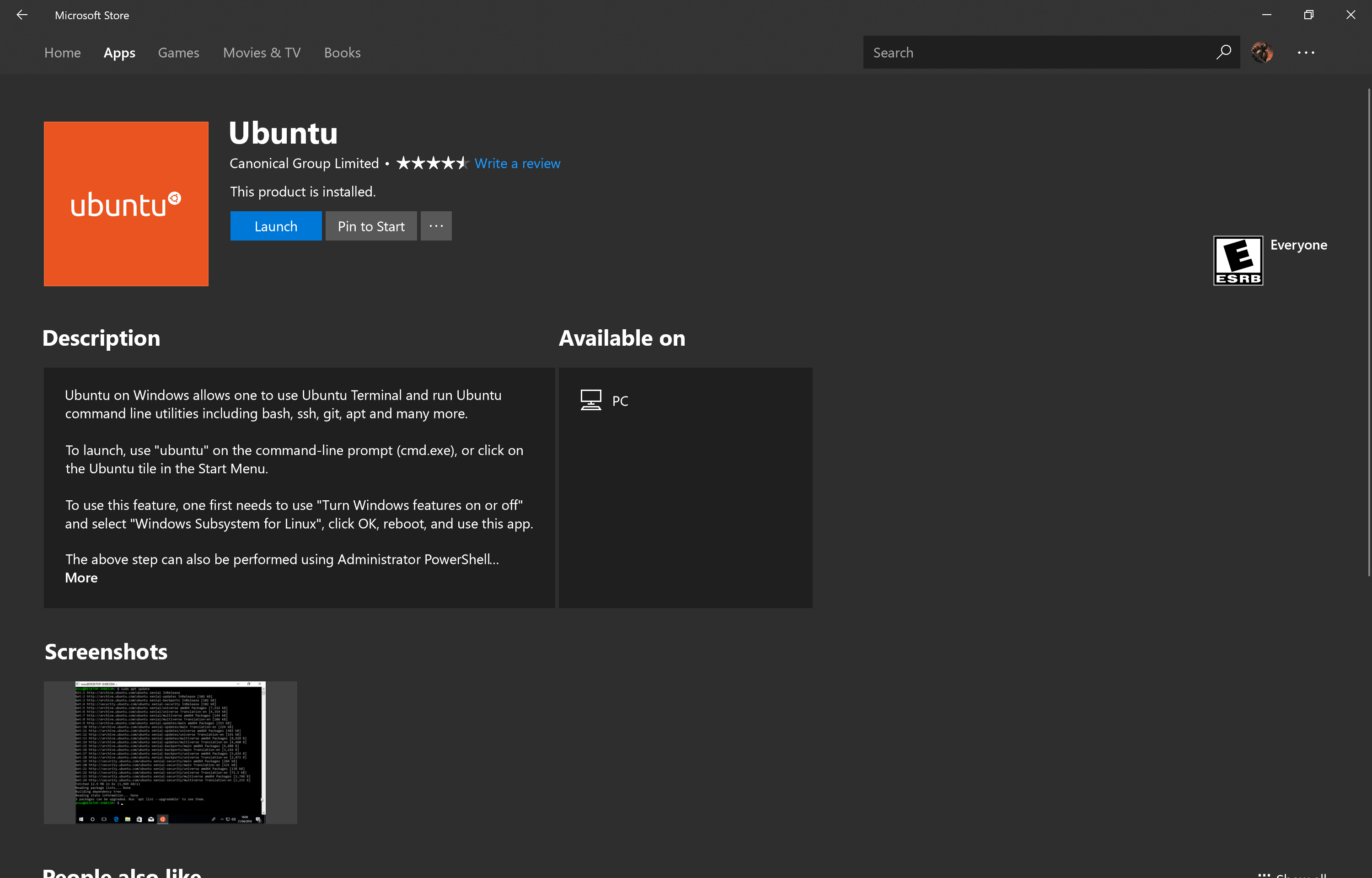The image size is (1372, 878).
Task: Go back using the back arrow
Action: (21, 16)
